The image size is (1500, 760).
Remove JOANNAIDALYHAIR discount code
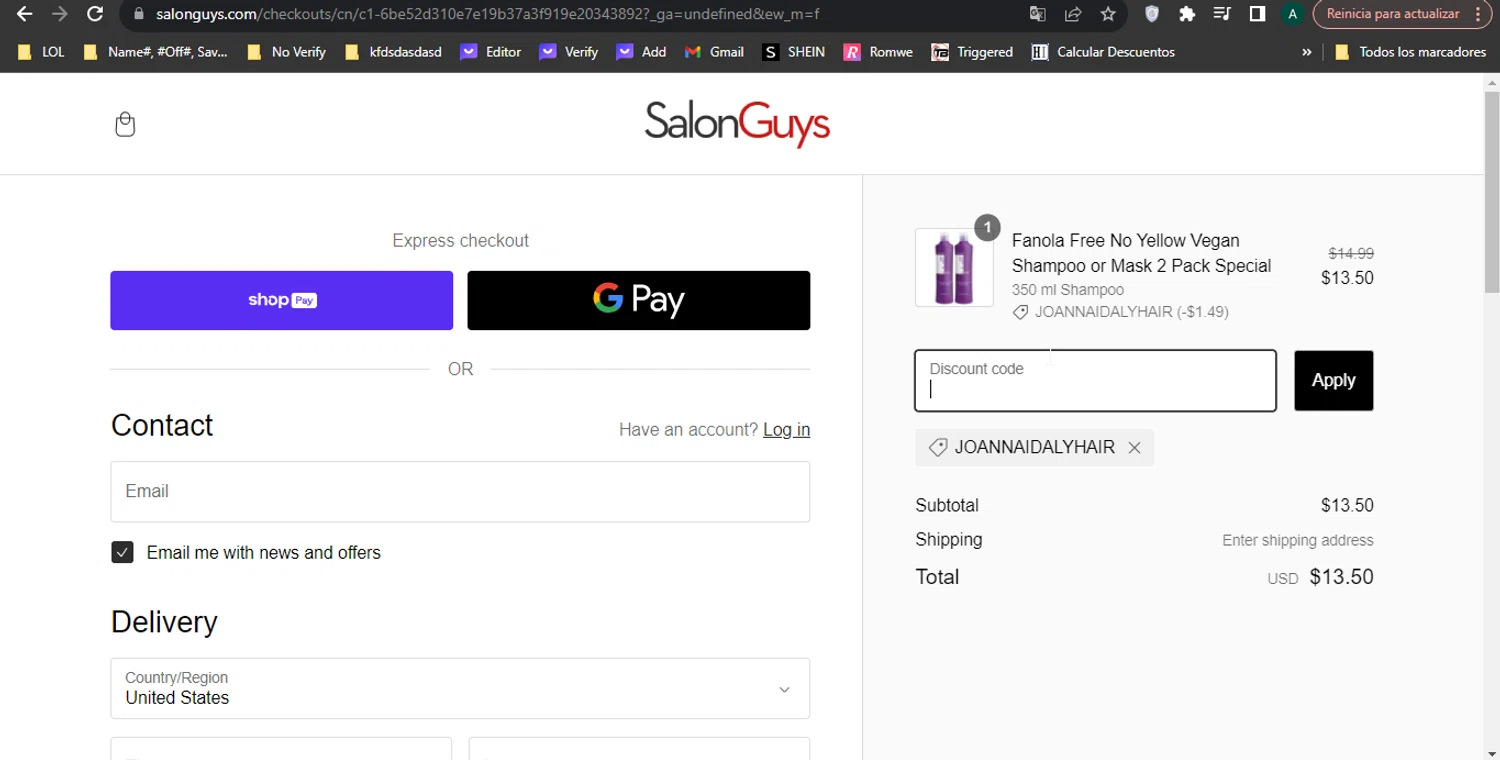[x=1134, y=448]
